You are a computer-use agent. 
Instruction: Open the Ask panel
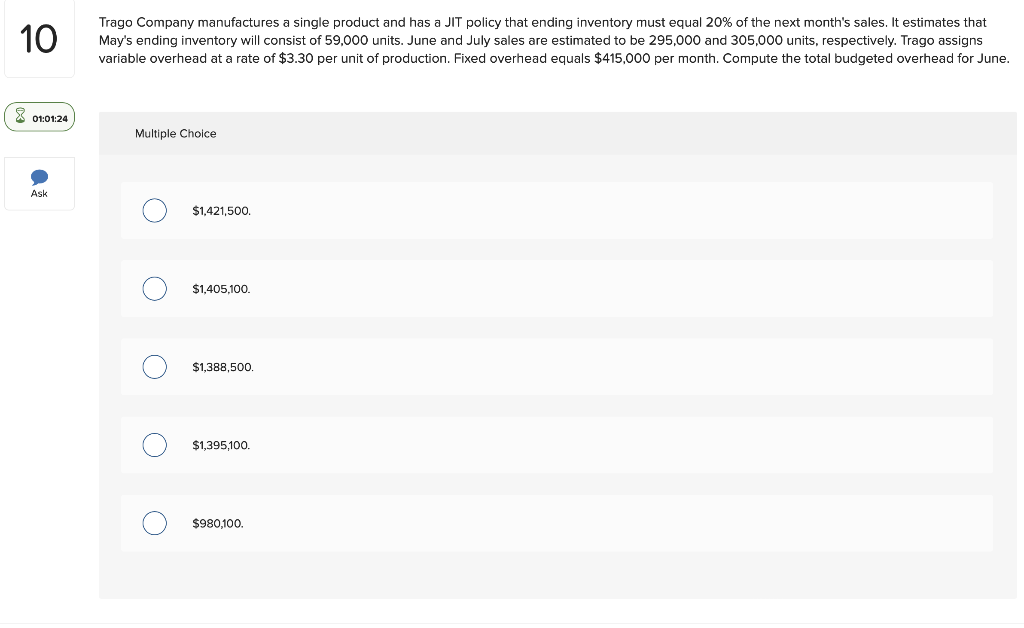(x=39, y=183)
